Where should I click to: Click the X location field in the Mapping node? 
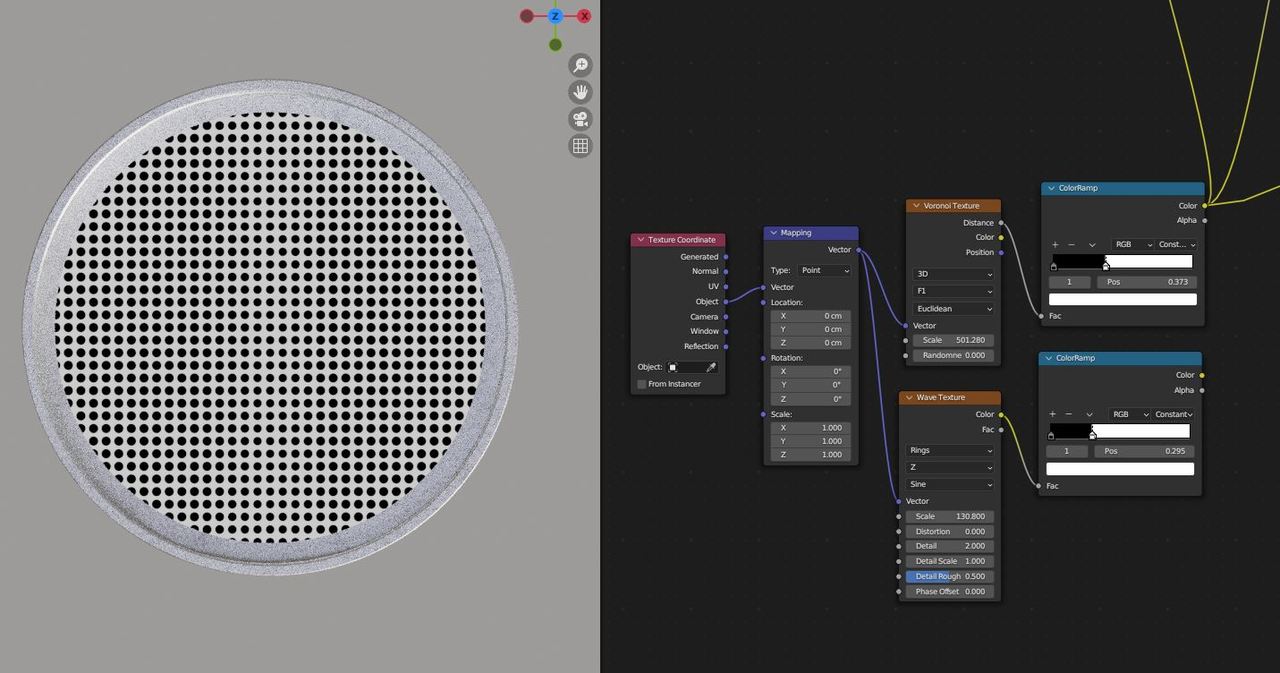point(810,315)
